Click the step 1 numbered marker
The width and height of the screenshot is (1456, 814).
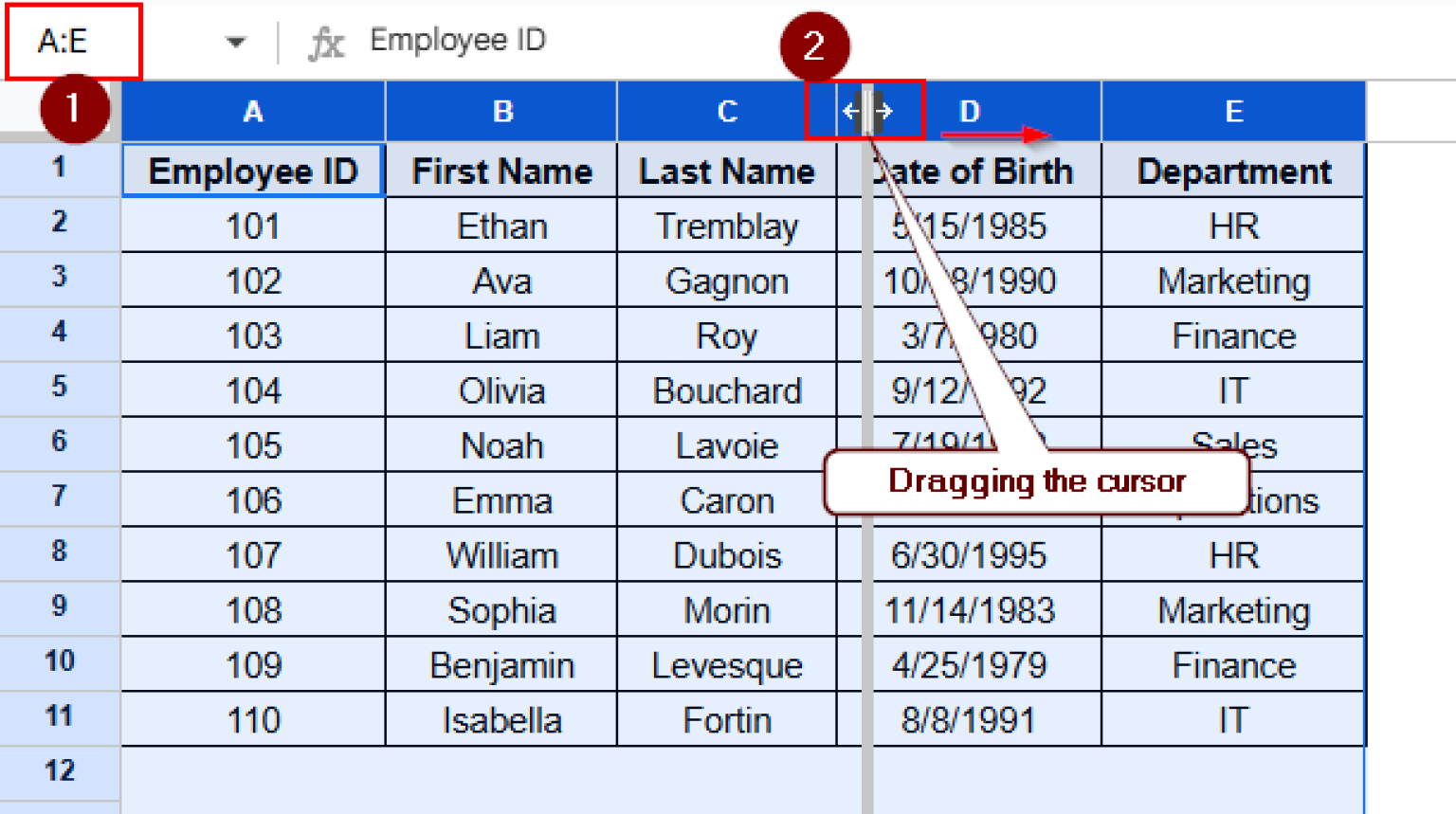[x=74, y=108]
